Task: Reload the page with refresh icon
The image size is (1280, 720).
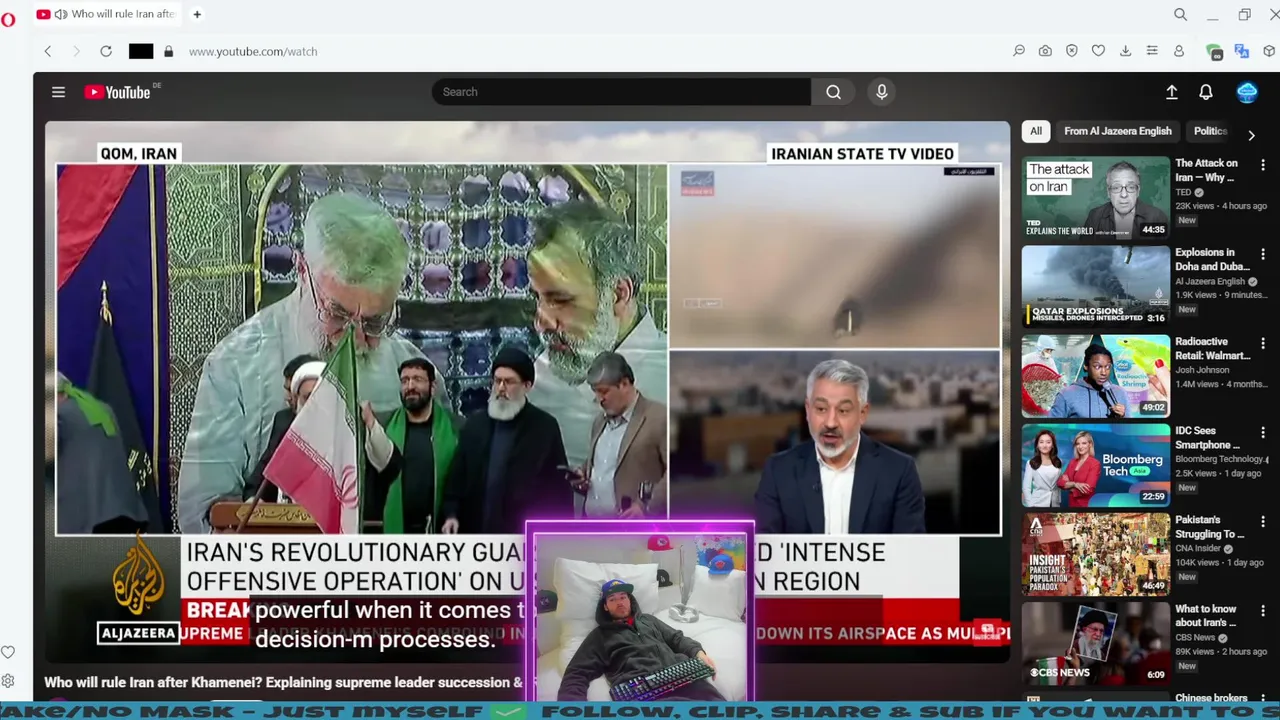Action: (106, 51)
